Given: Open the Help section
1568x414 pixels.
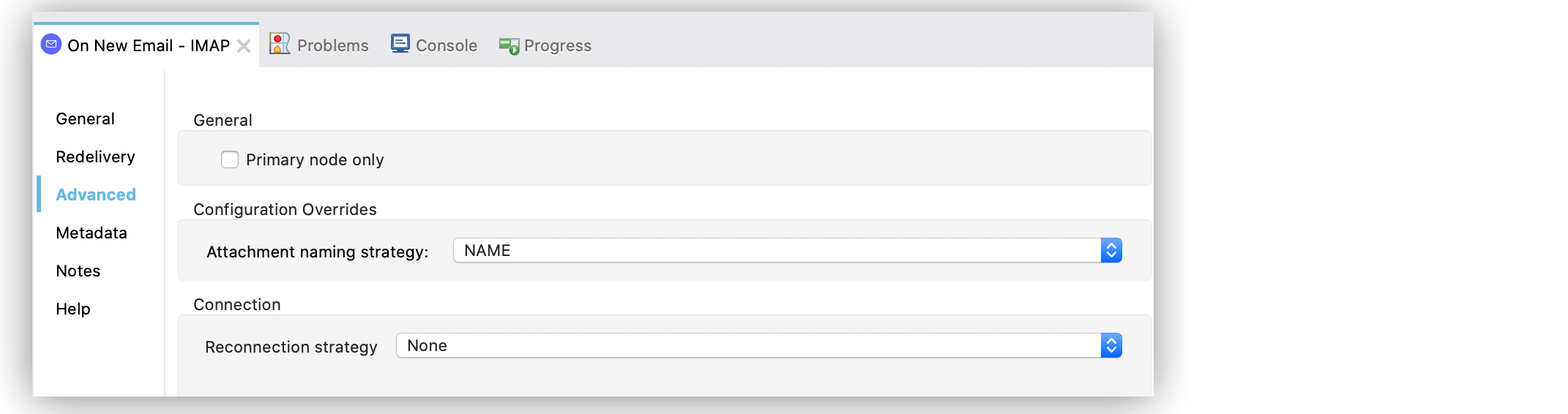Looking at the screenshot, I should (x=73, y=309).
